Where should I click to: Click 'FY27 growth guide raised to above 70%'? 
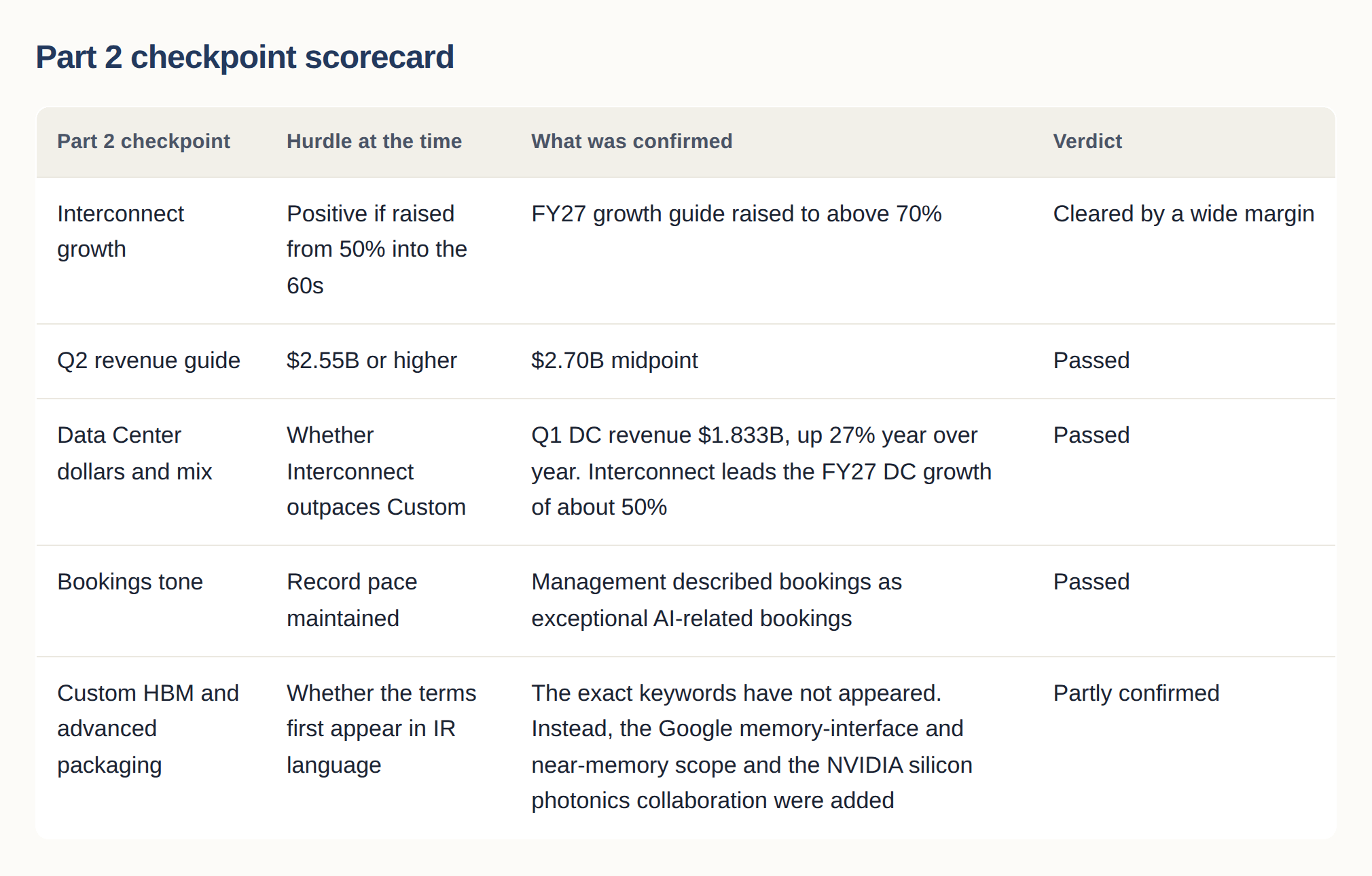(x=736, y=214)
